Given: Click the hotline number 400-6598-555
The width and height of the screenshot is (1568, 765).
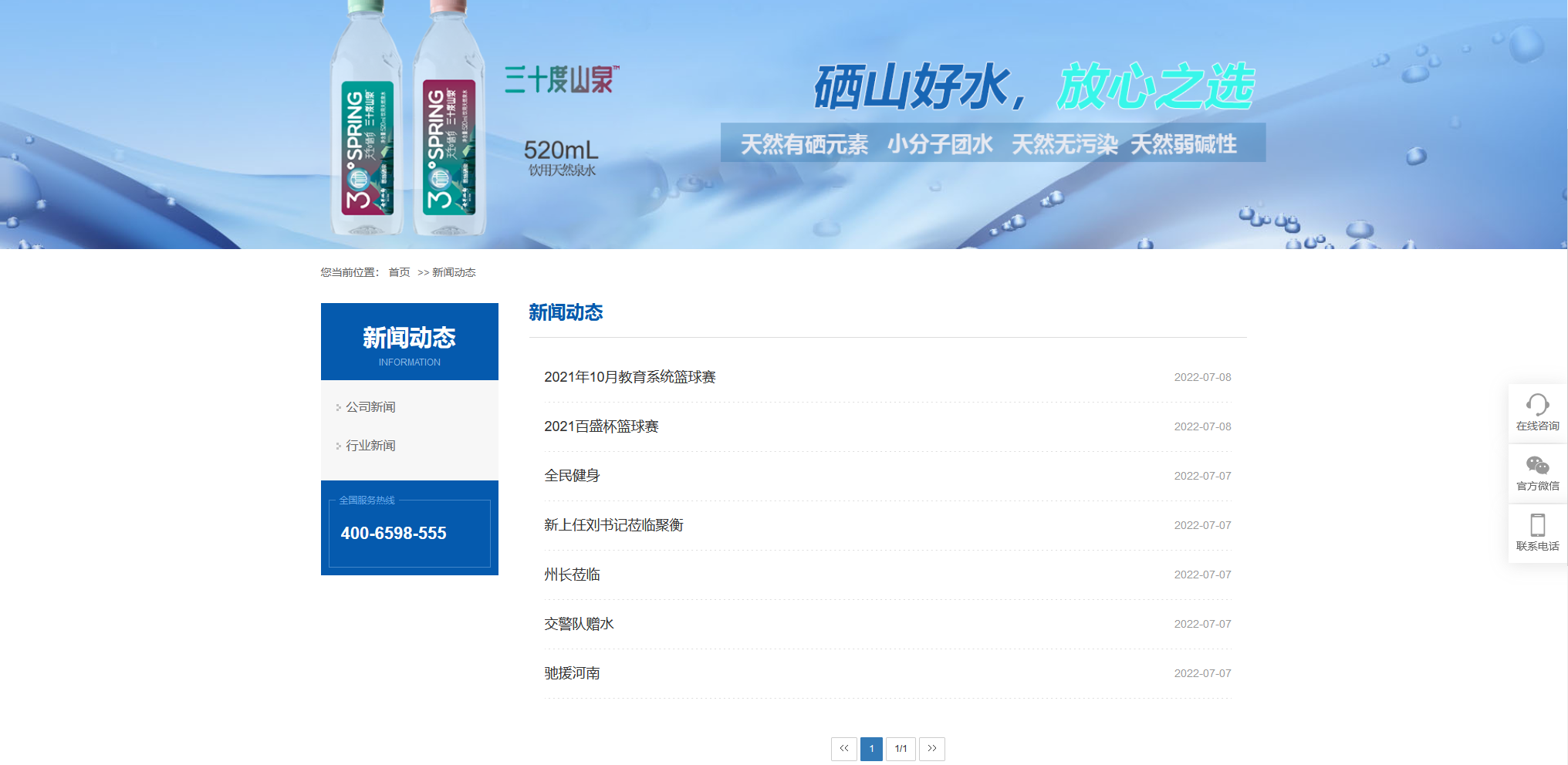Looking at the screenshot, I should coord(394,533).
